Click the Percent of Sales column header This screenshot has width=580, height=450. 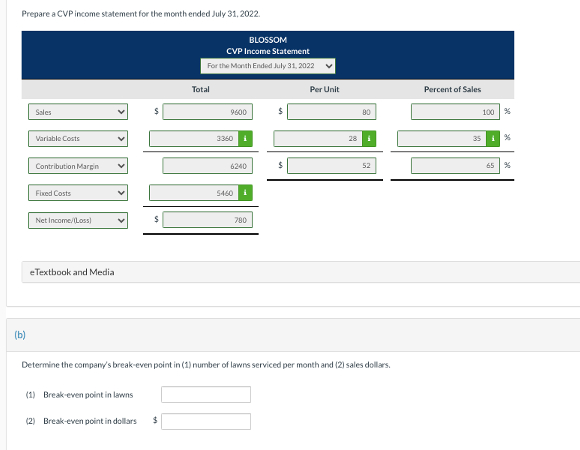452,89
